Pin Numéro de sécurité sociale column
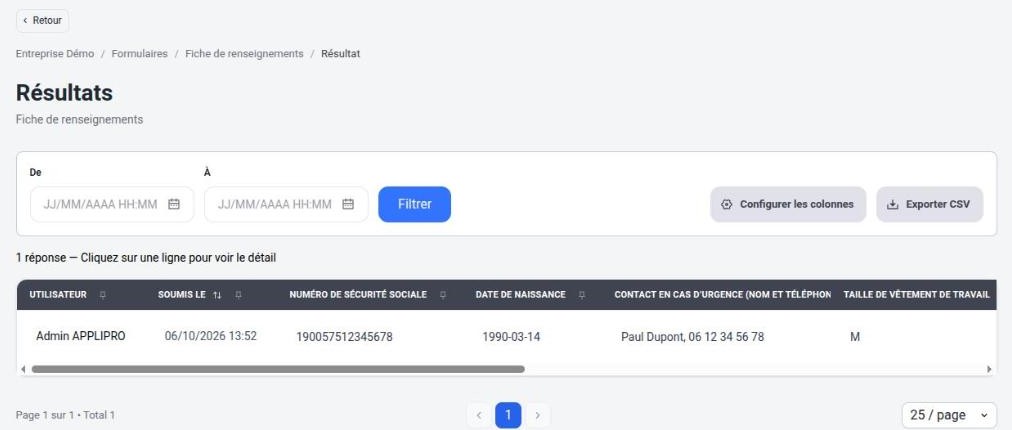 pyautogui.click(x=443, y=294)
